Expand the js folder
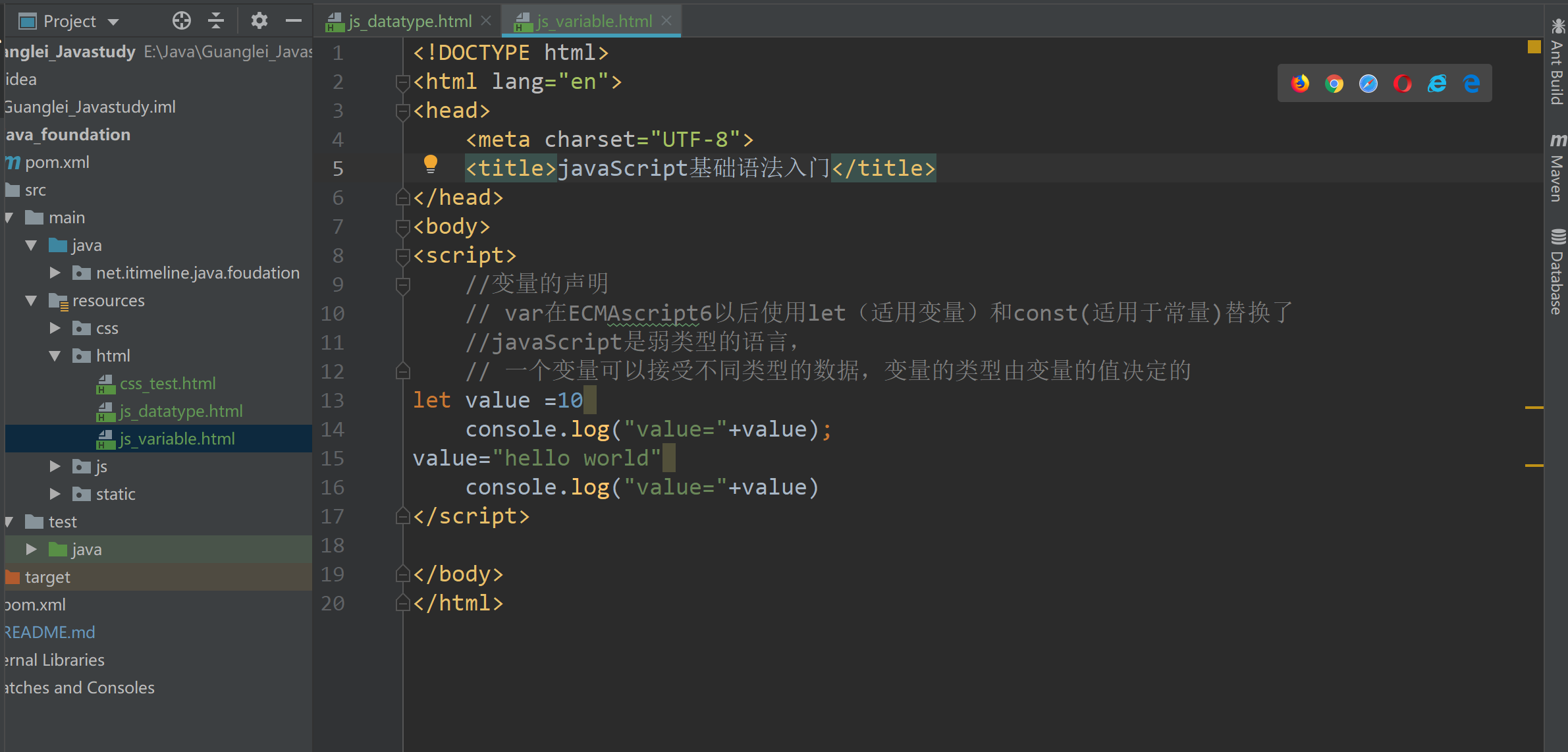The image size is (1568, 752). click(55, 466)
